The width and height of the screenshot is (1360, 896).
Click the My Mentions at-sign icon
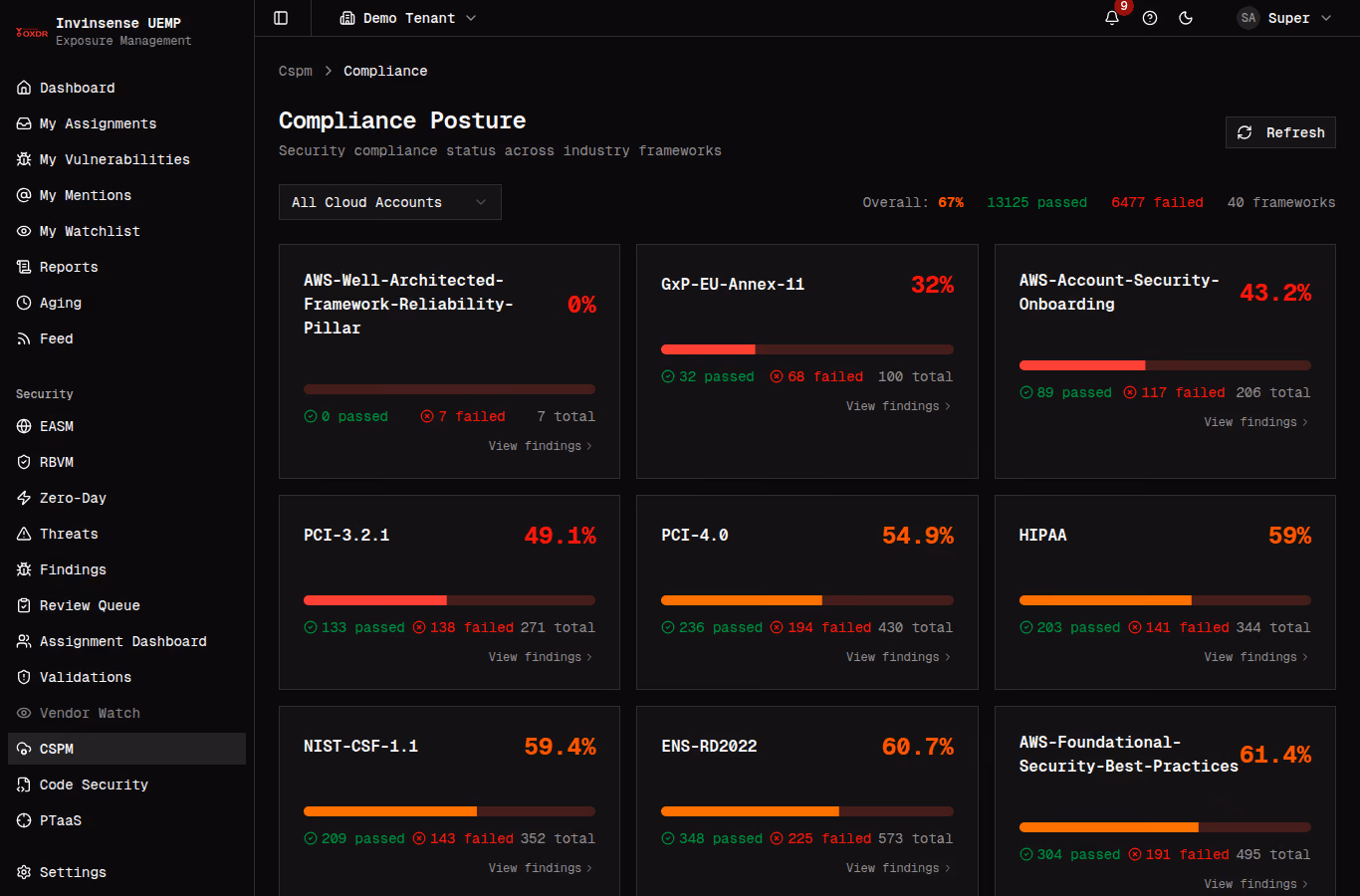pos(24,195)
